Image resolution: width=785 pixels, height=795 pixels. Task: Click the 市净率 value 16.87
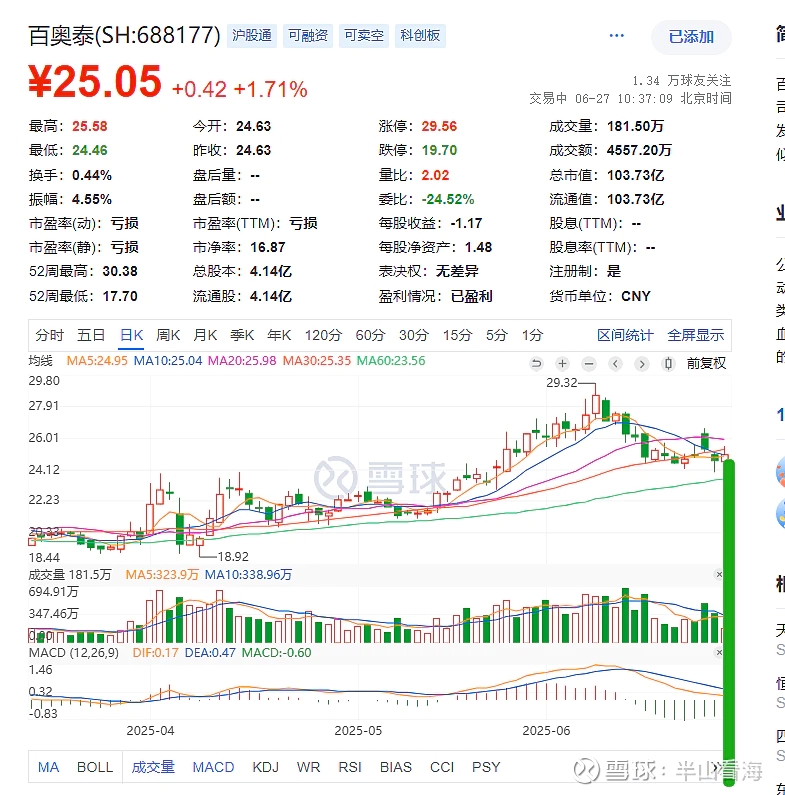click(268, 247)
